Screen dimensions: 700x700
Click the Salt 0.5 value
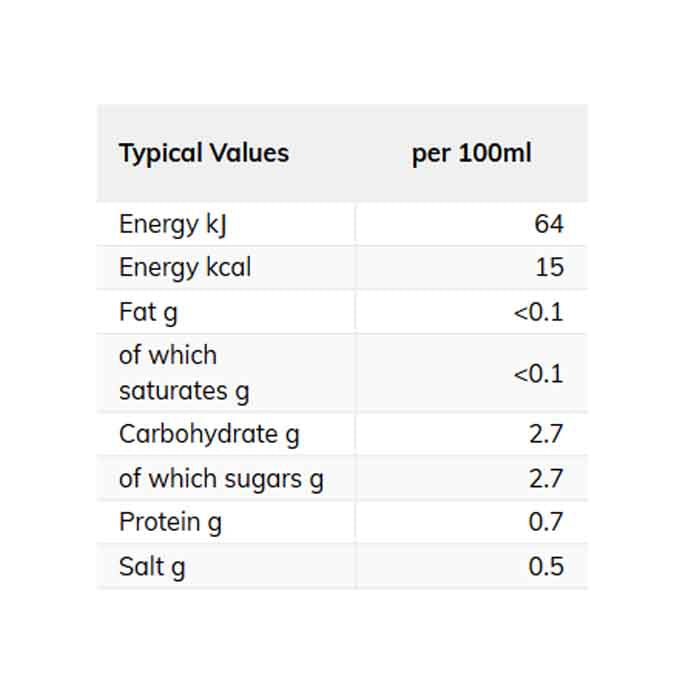(x=546, y=566)
